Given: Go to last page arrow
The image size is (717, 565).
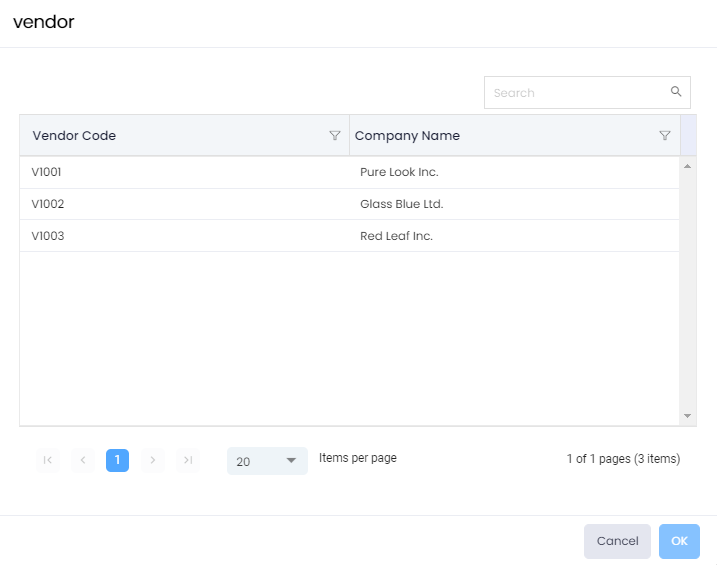Looking at the screenshot, I should tap(187, 460).
